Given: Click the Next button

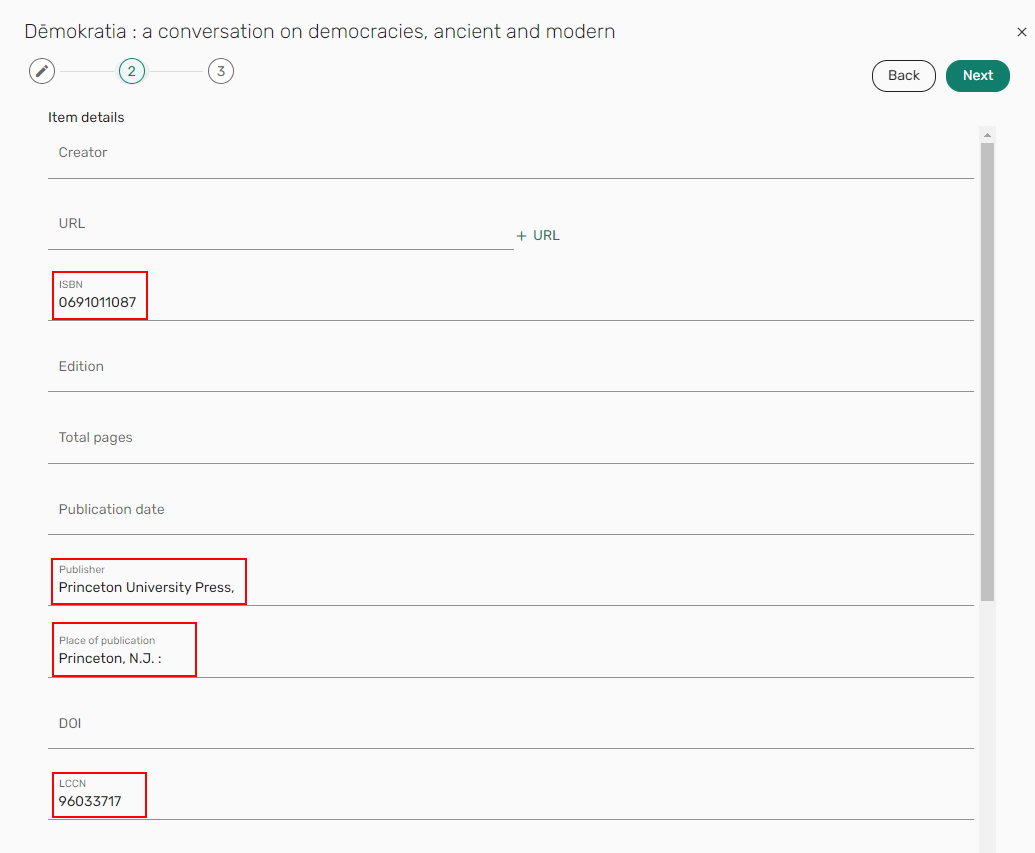Looking at the screenshot, I should pyautogui.click(x=977, y=76).
